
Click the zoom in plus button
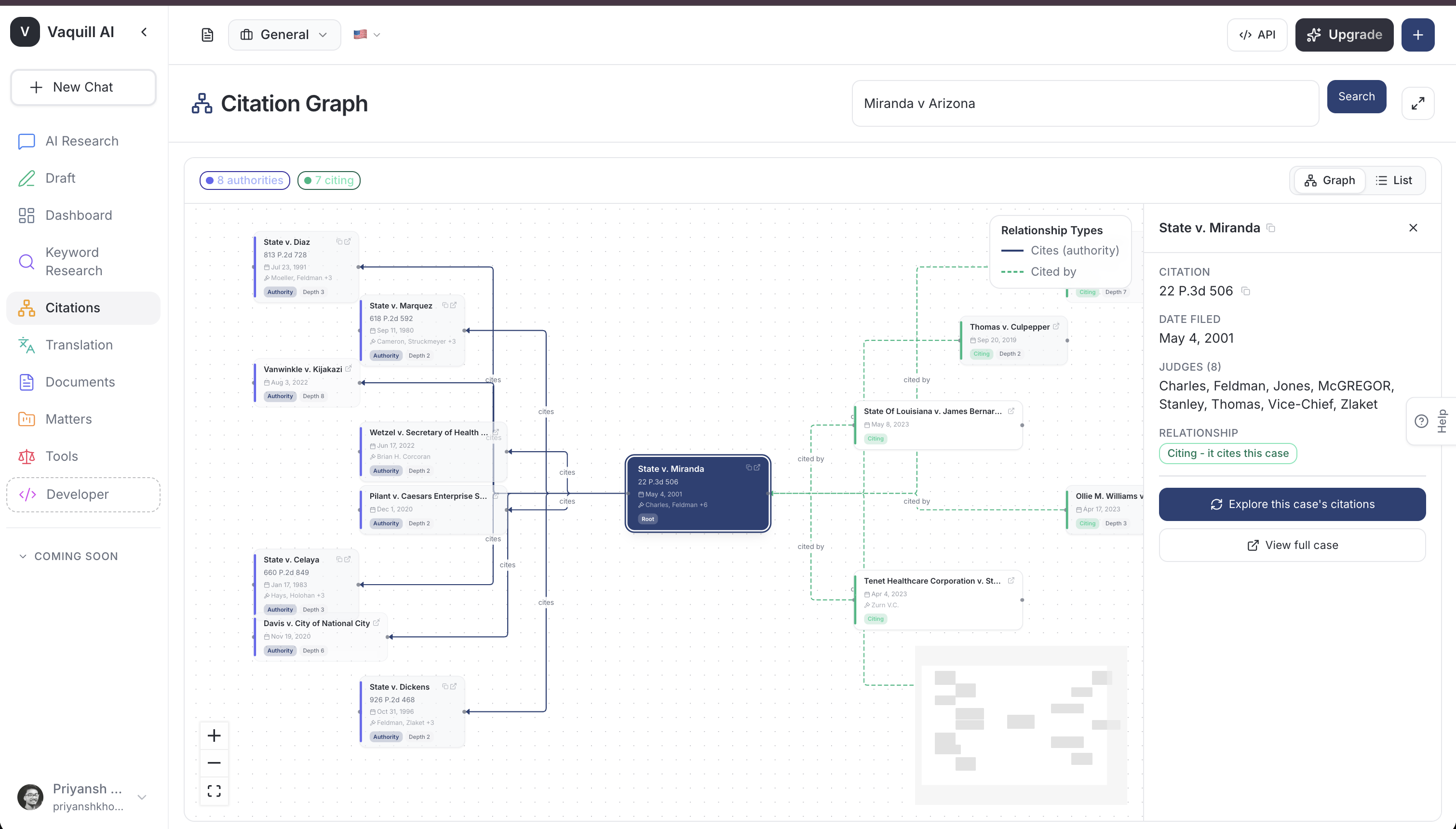[214, 735]
